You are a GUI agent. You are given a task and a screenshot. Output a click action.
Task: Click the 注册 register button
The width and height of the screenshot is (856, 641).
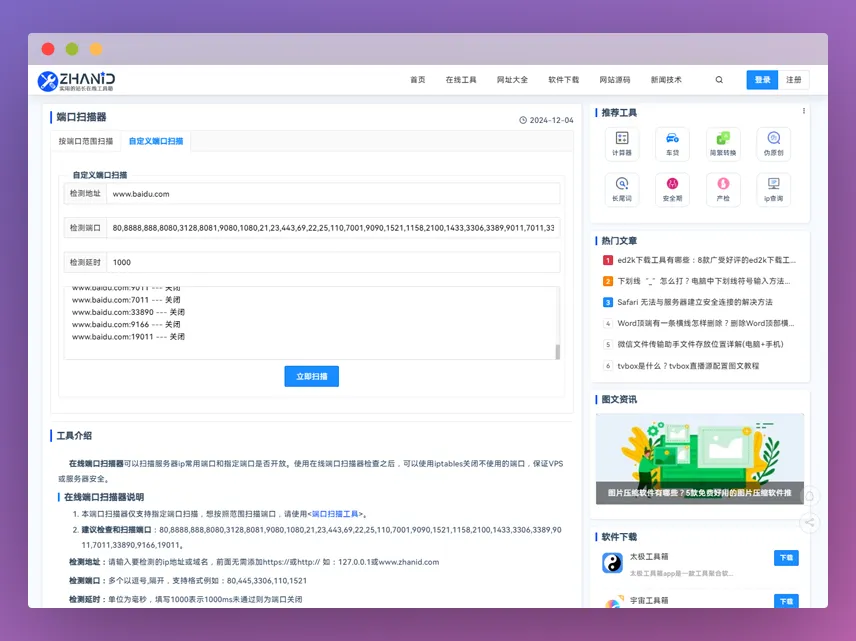point(795,79)
